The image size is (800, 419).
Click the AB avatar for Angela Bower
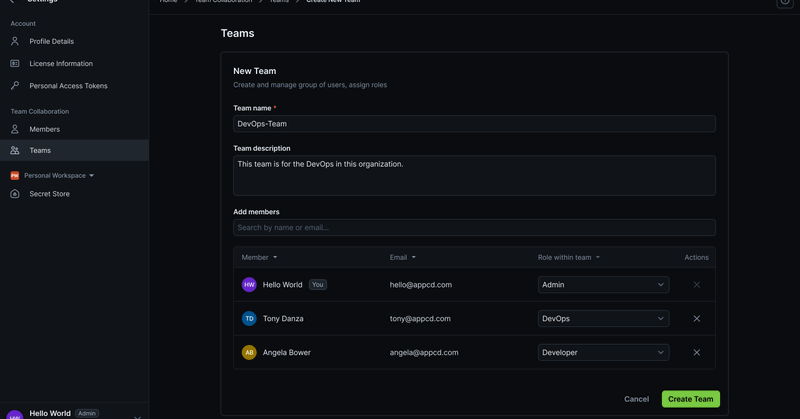pos(249,353)
